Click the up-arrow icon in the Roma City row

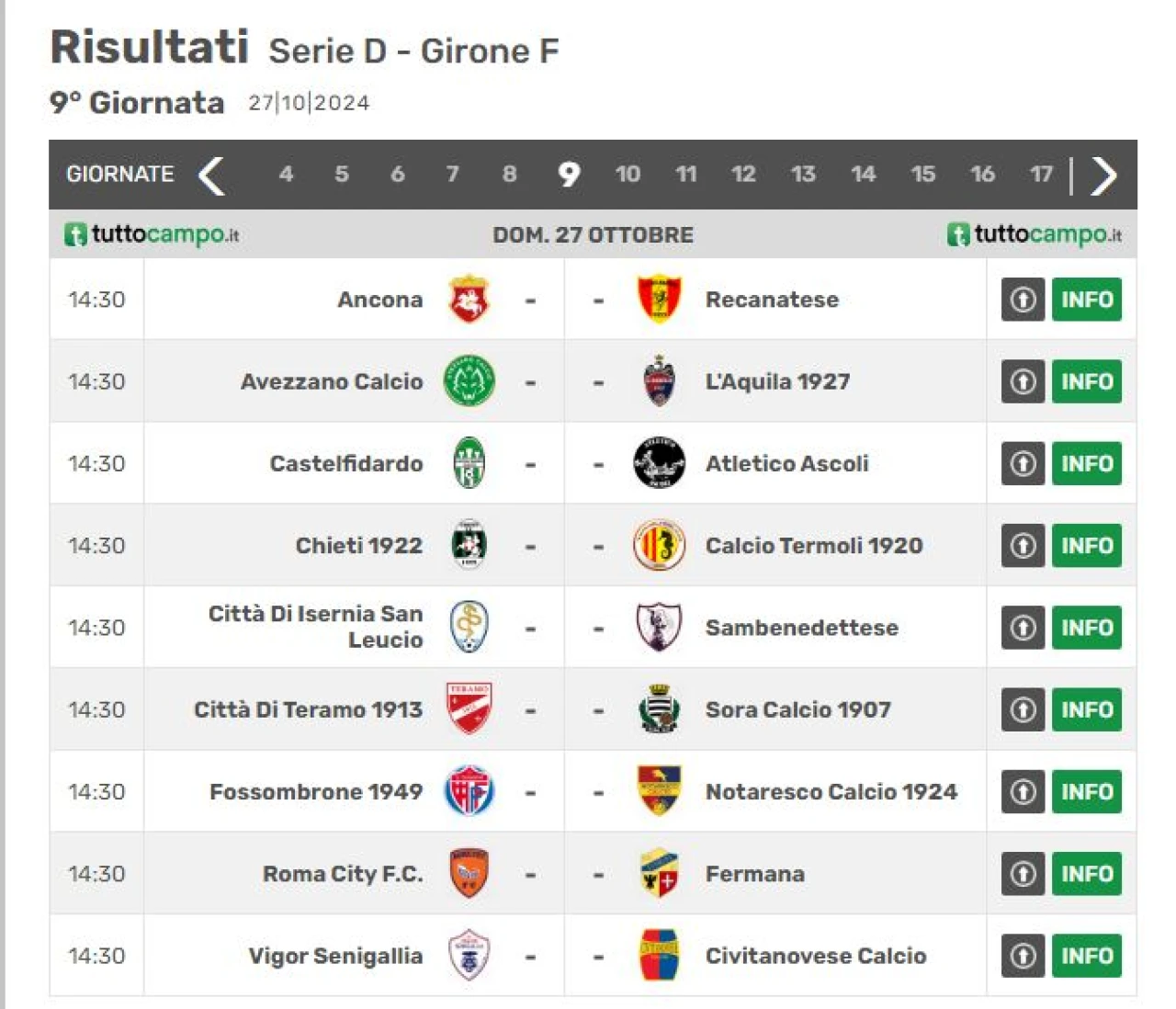click(x=1023, y=873)
